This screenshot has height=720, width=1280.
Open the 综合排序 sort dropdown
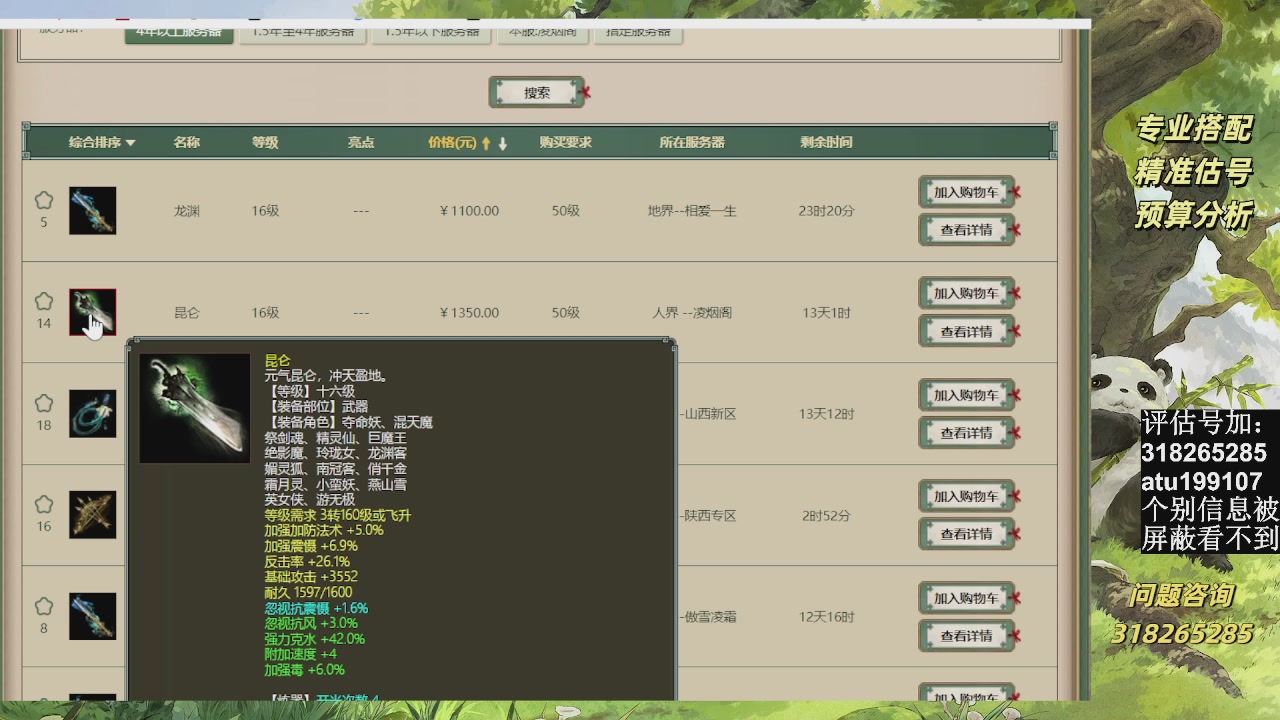[x=101, y=143]
